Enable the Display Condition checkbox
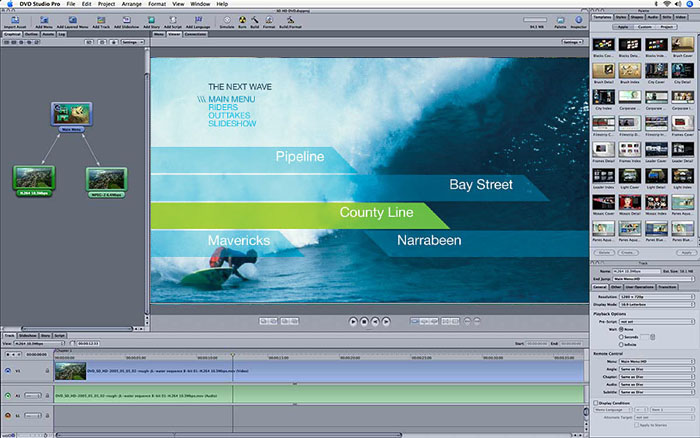The height and width of the screenshot is (438, 700). pyautogui.click(x=596, y=403)
